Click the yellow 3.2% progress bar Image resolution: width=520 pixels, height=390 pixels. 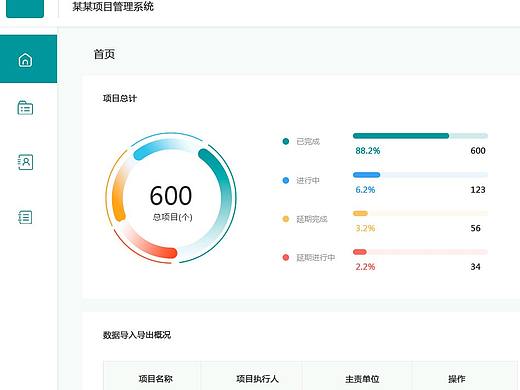click(x=420, y=213)
